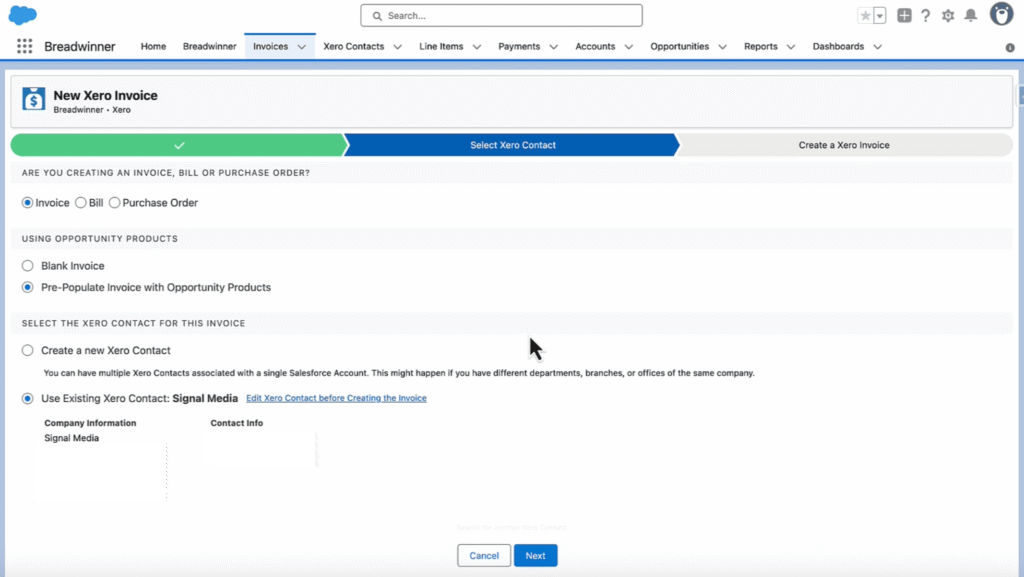The image size is (1024, 577).
Task: Select the Bill radio button
Action: [x=82, y=203]
